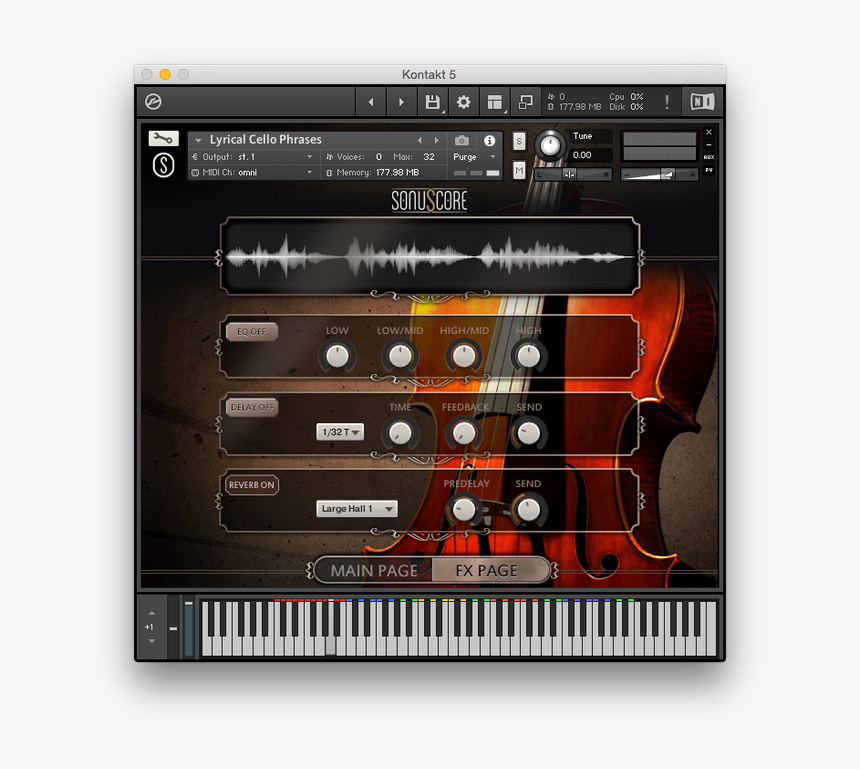Click the Max voices value 32
This screenshot has width=860, height=769.
428,157
